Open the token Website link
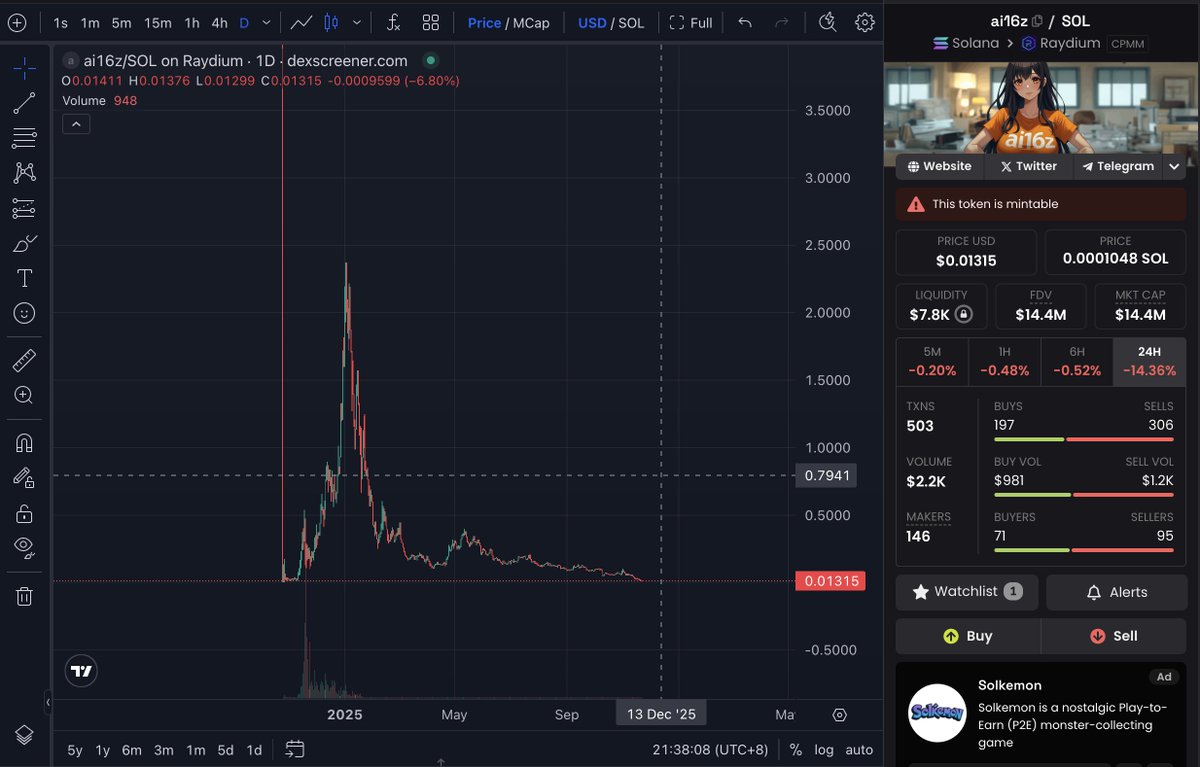The image size is (1200, 767). (x=939, y=166)
